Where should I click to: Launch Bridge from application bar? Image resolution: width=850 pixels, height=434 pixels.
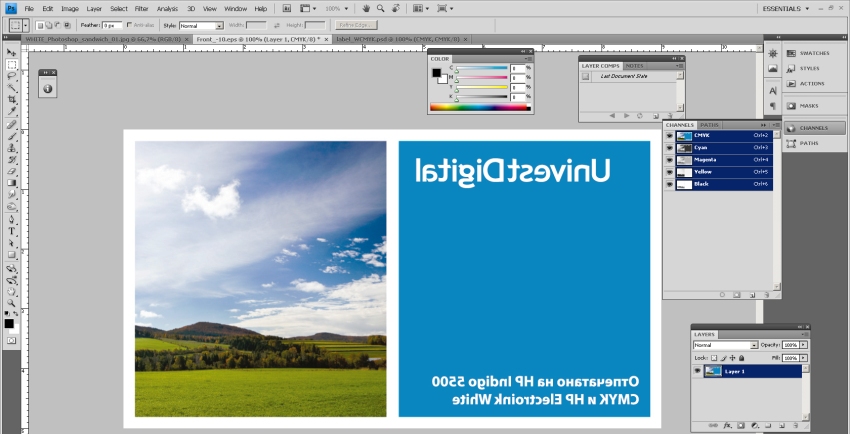[x=287, y=9]
